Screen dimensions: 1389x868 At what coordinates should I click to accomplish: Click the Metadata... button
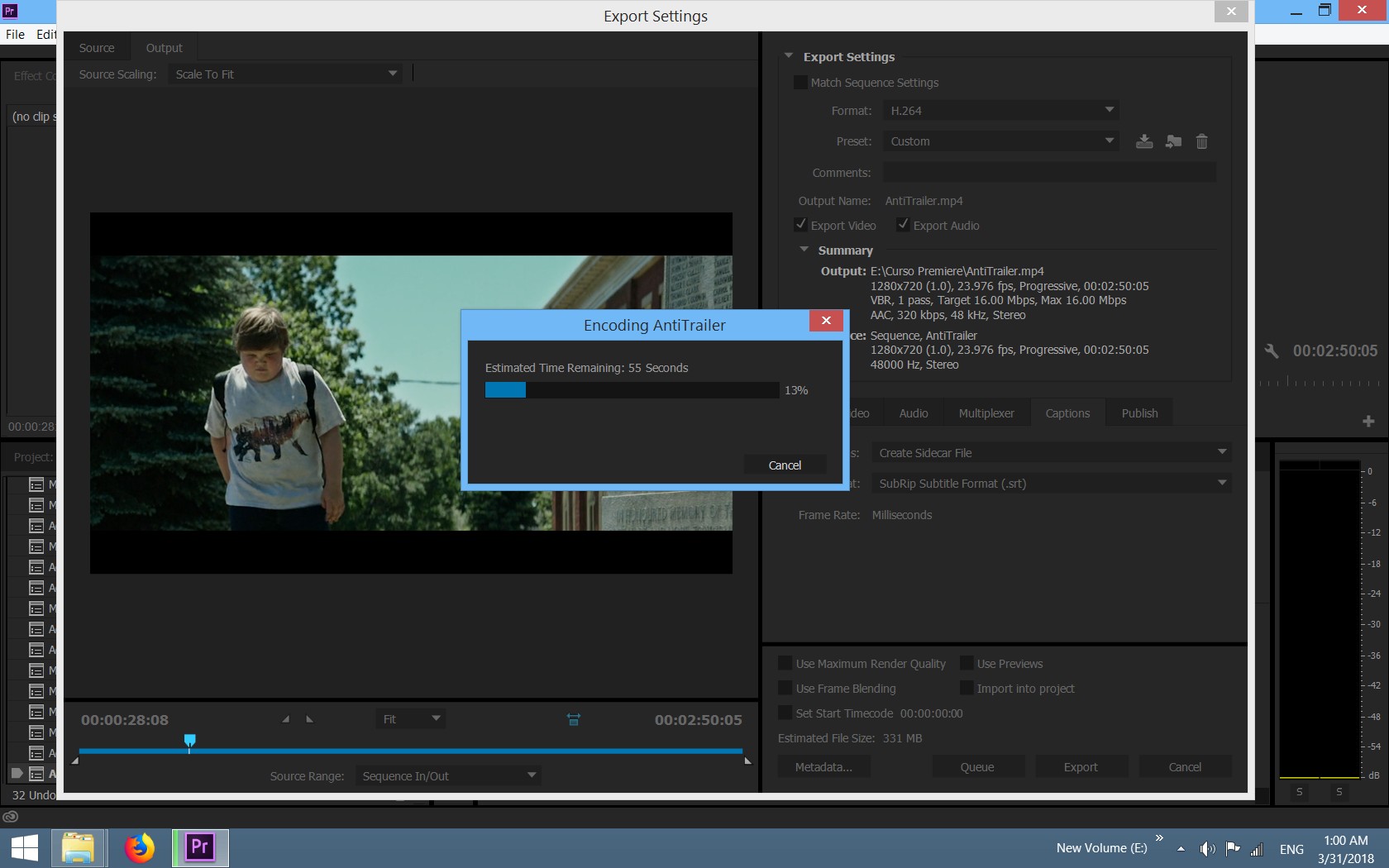(x=823, y=767)
